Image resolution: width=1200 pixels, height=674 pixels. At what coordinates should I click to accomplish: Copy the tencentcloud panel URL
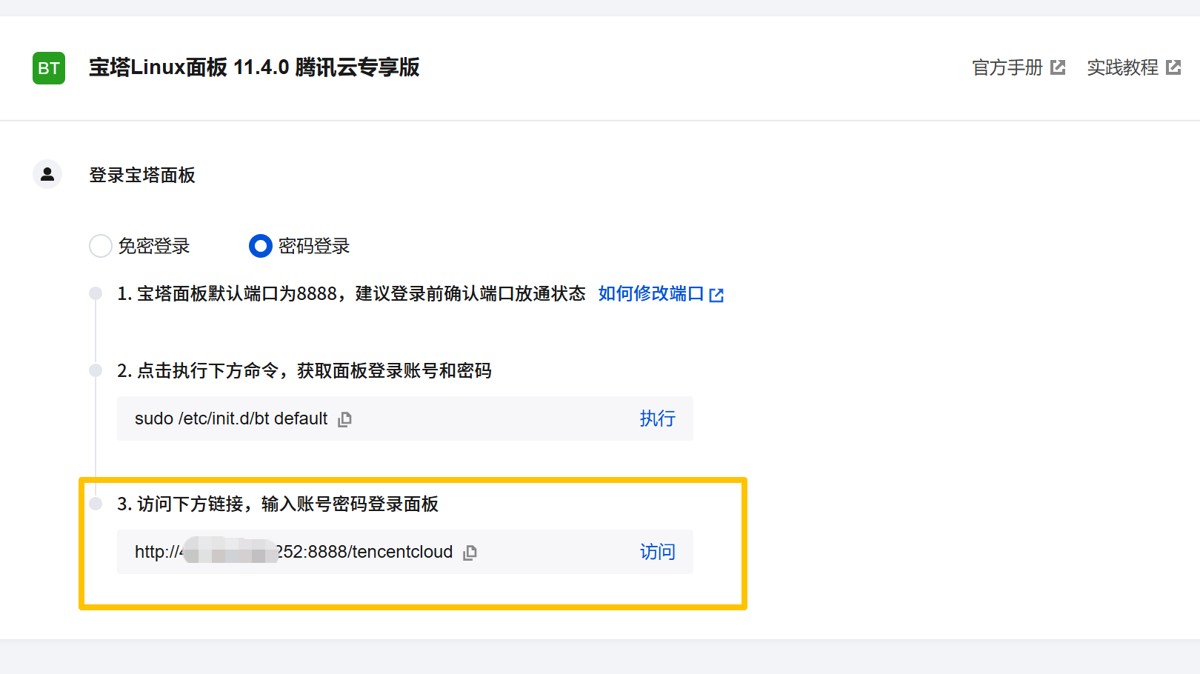[470, 552]
